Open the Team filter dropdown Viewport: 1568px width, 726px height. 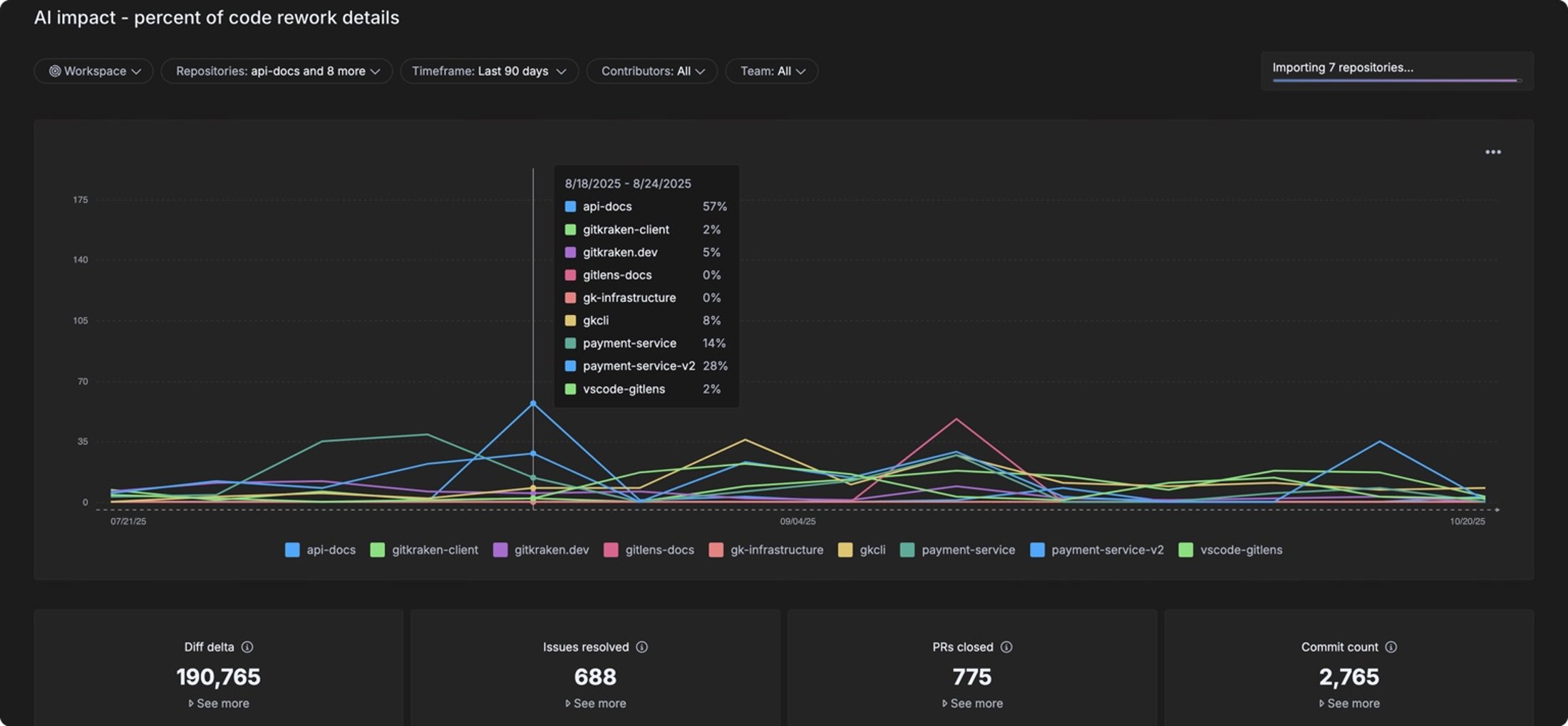point(772,71)
